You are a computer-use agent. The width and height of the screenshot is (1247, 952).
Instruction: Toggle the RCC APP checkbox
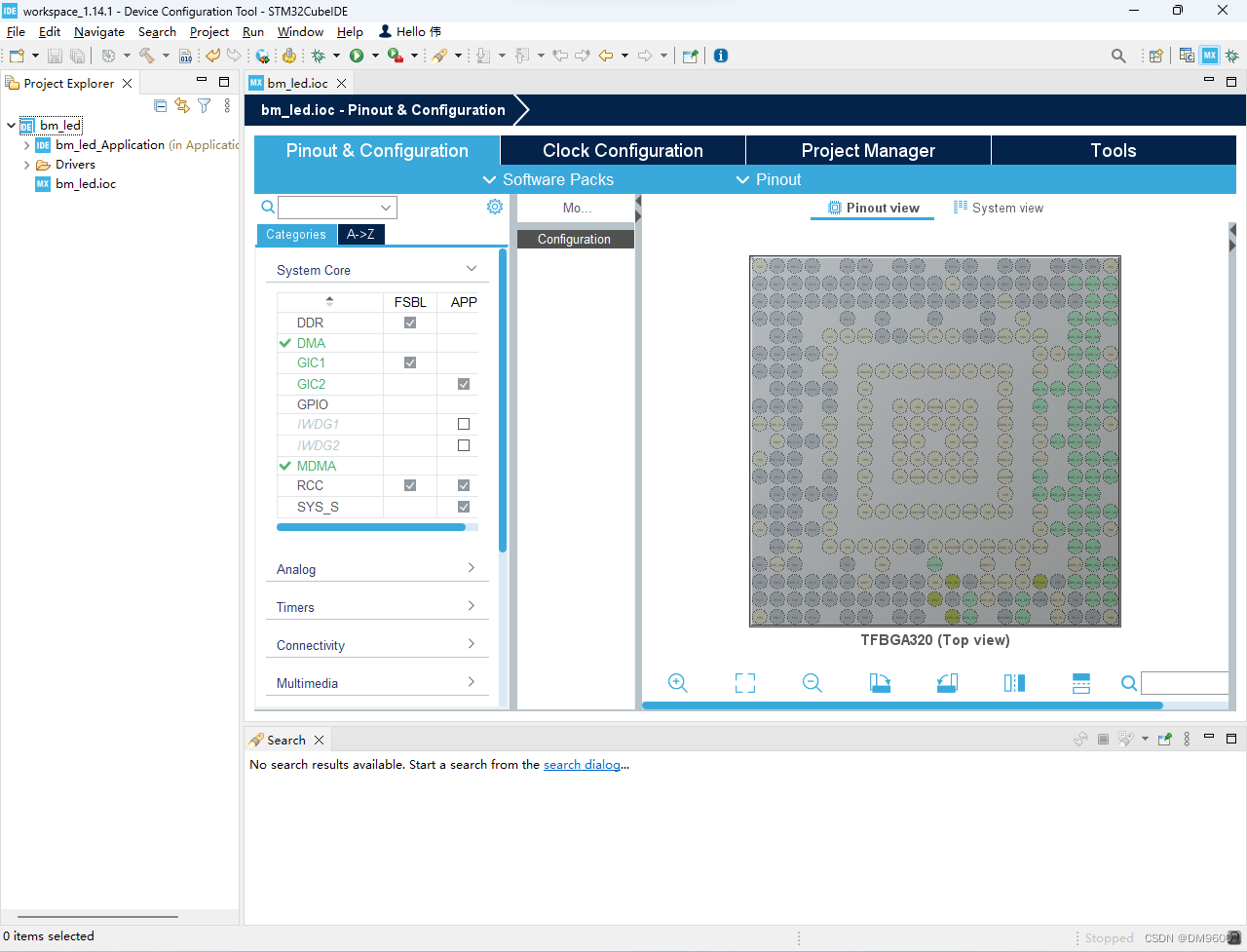click(x=464, y=485)
